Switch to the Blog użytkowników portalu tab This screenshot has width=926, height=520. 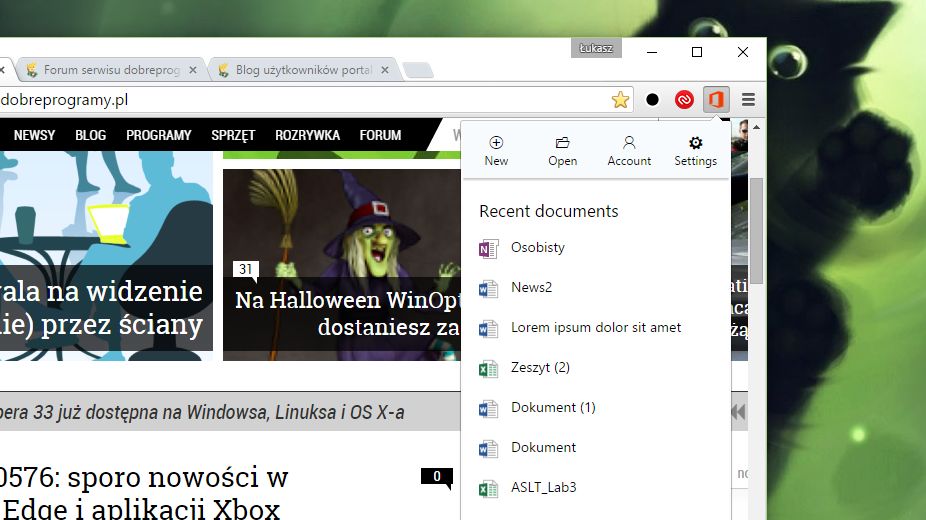click(303, 70)
